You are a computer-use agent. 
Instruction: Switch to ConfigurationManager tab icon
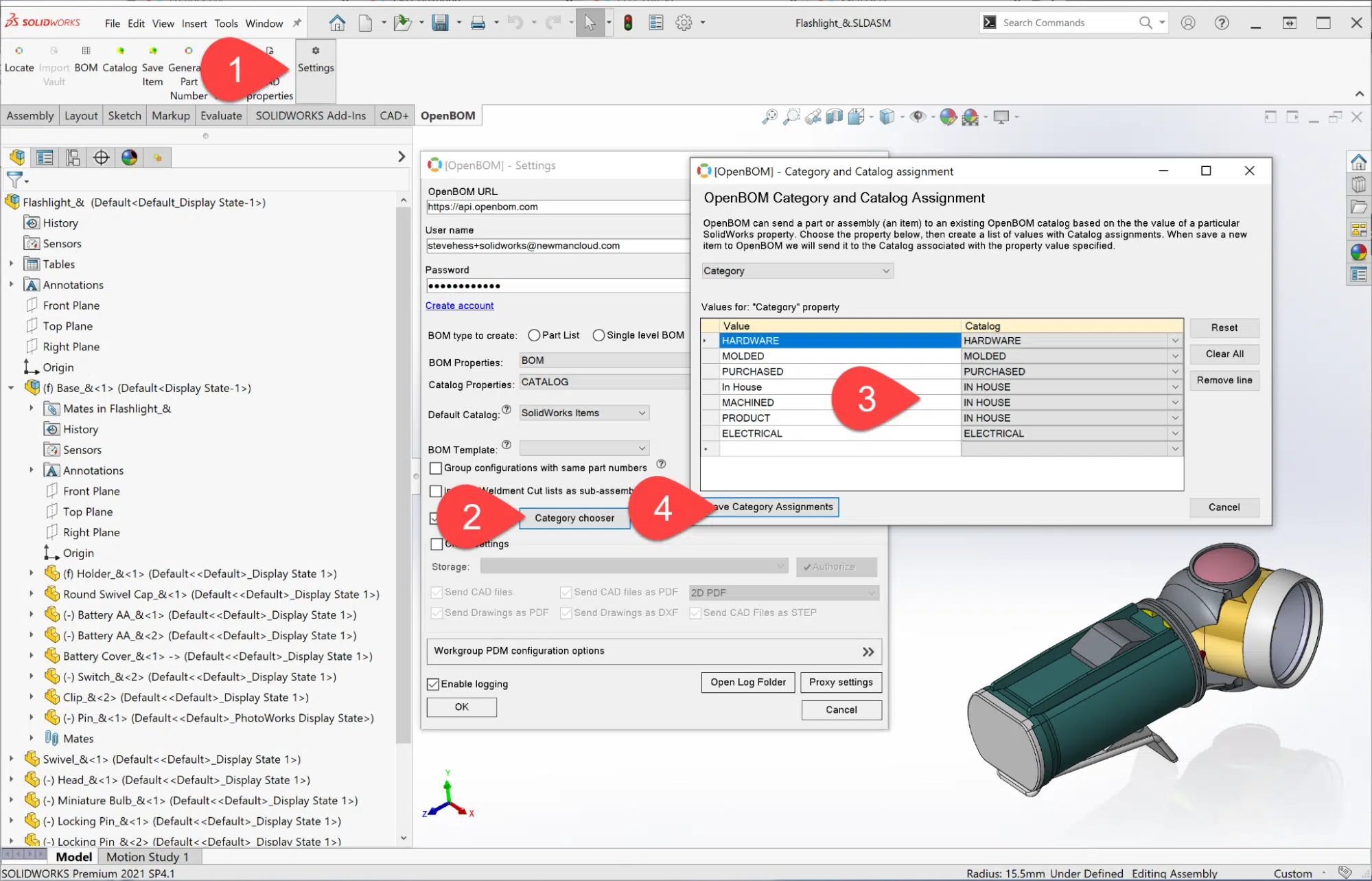[x=73, y=158]
